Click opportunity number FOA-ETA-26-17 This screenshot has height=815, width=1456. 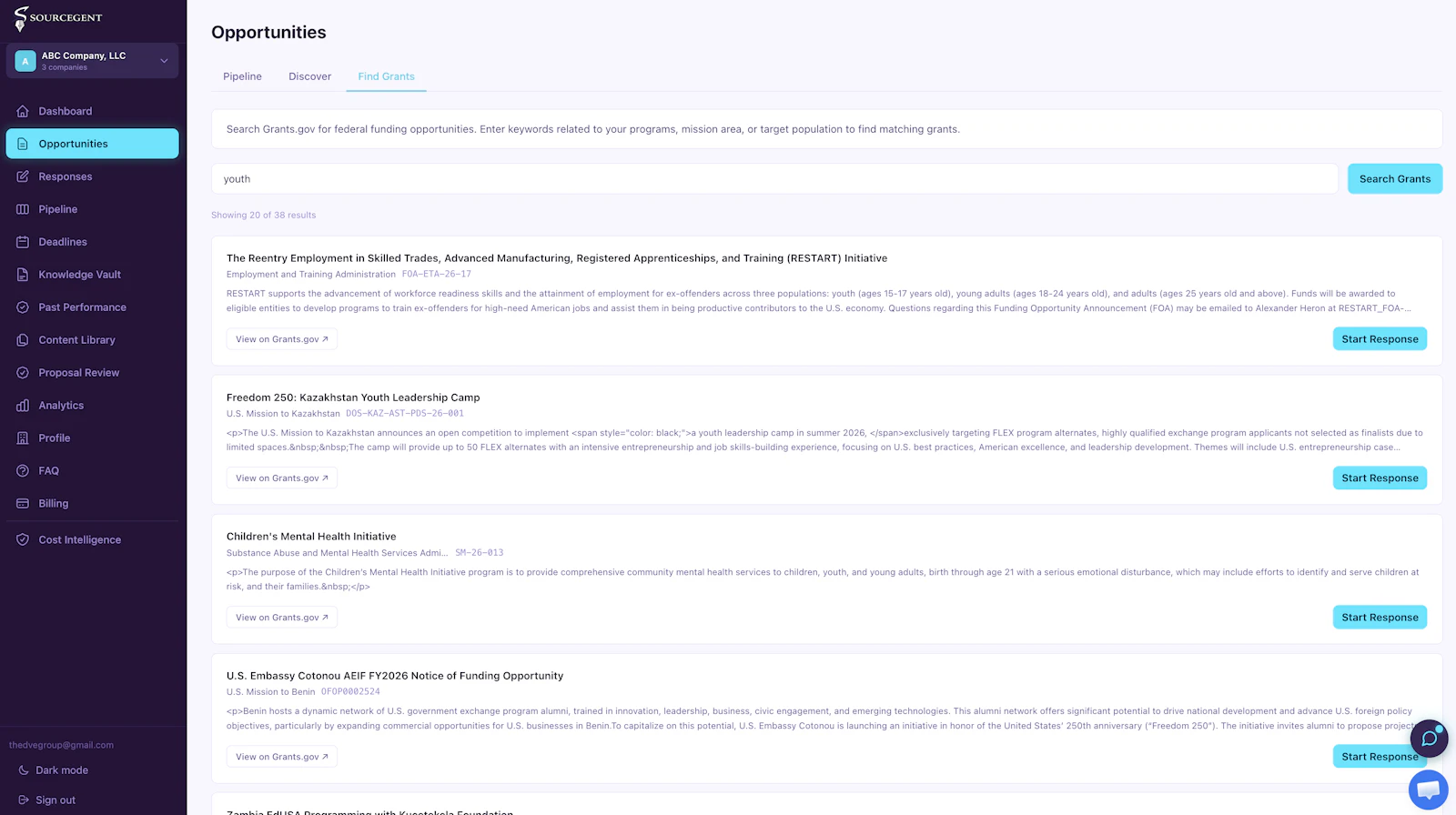coord(437,274)
